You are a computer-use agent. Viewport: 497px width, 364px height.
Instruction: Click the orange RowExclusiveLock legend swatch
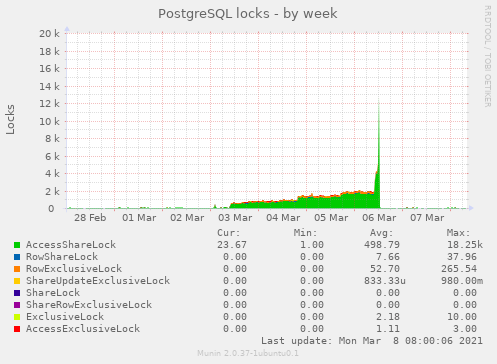click(x=17, y=269)
